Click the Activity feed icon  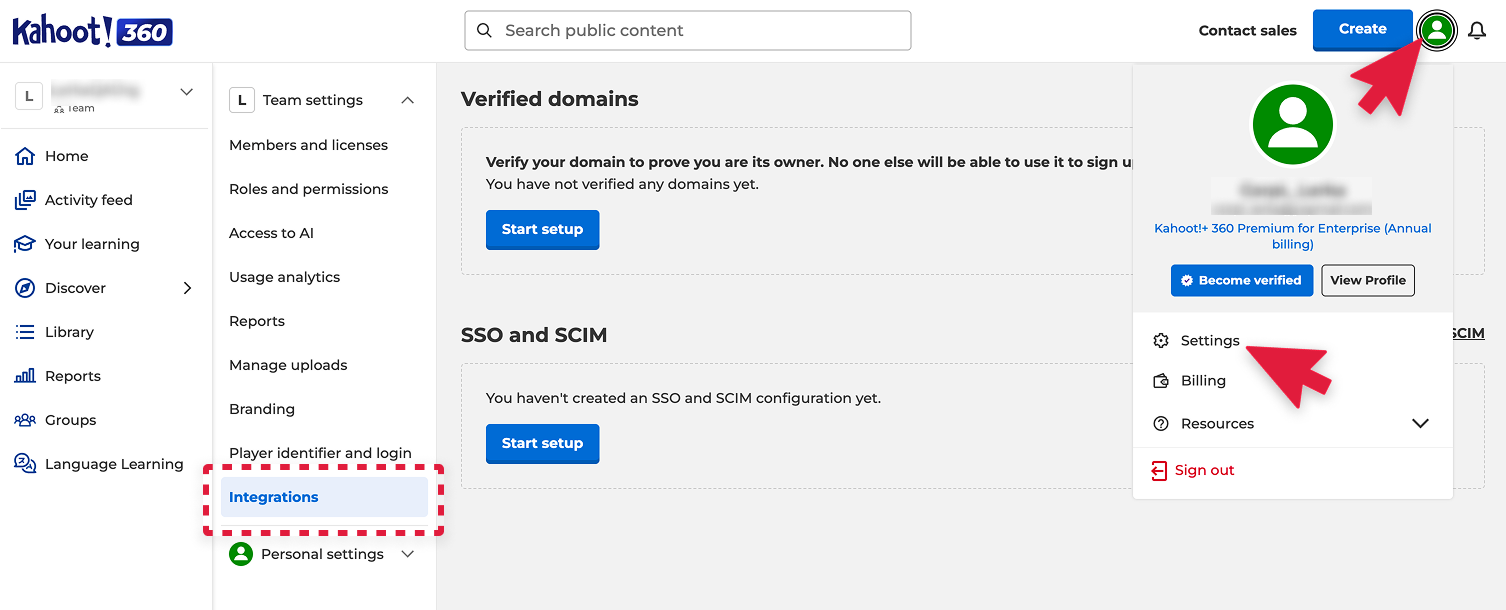(x=25, y=200)
